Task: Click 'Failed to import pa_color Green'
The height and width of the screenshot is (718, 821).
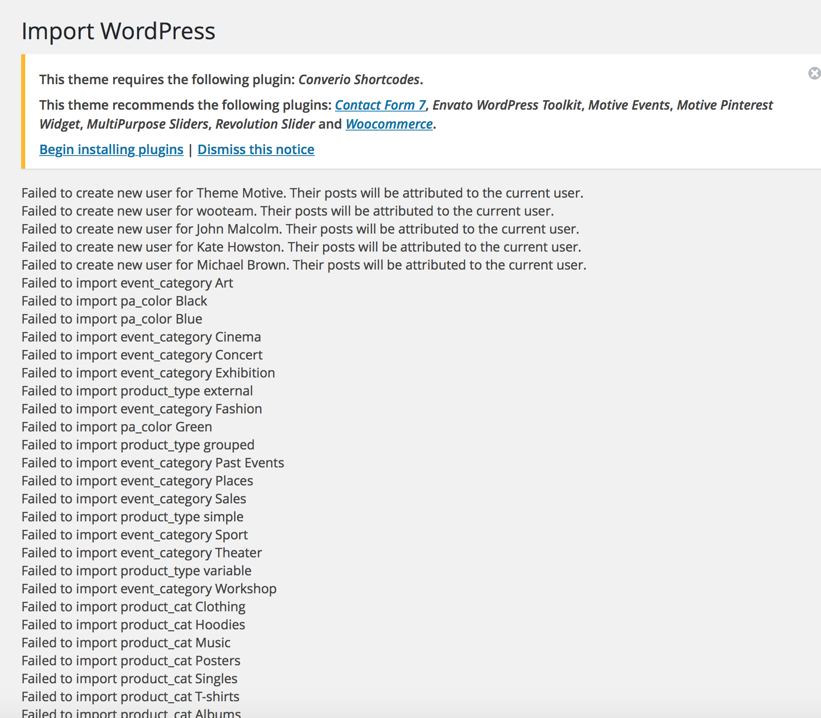Action: (117, 427)
